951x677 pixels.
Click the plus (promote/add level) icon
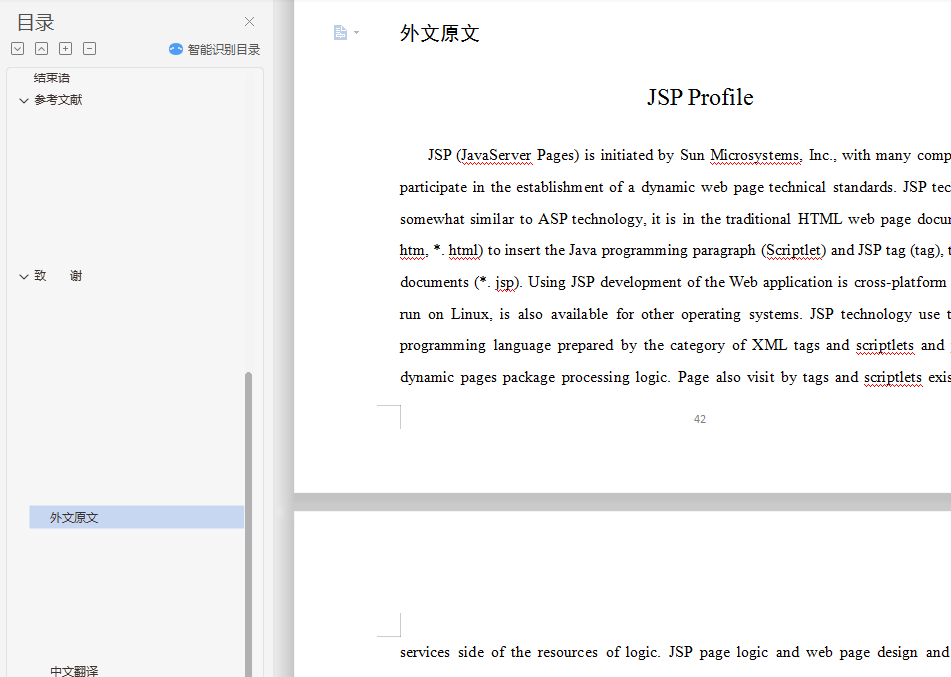(x=66, y=49)
